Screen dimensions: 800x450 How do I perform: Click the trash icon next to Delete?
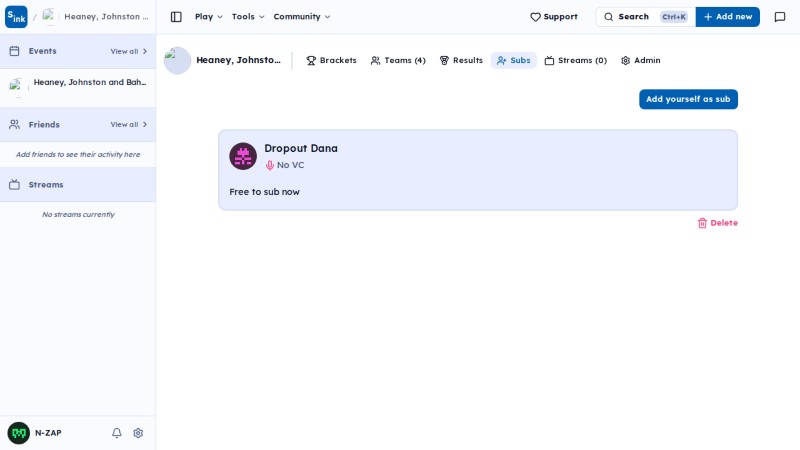point(703,223)
